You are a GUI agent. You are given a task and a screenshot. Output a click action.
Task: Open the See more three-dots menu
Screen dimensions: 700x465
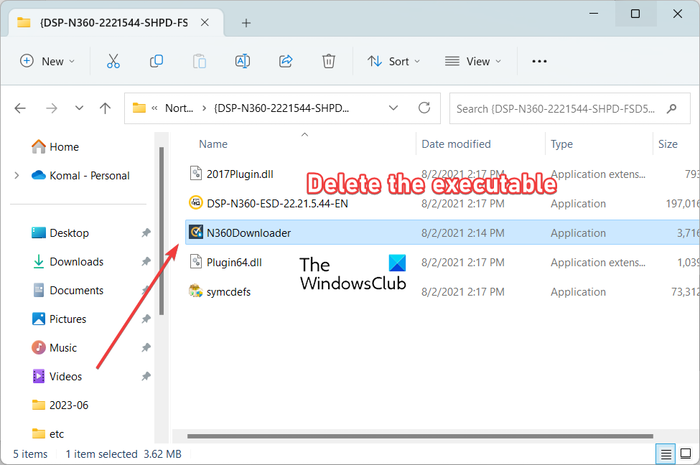[539, 61]
